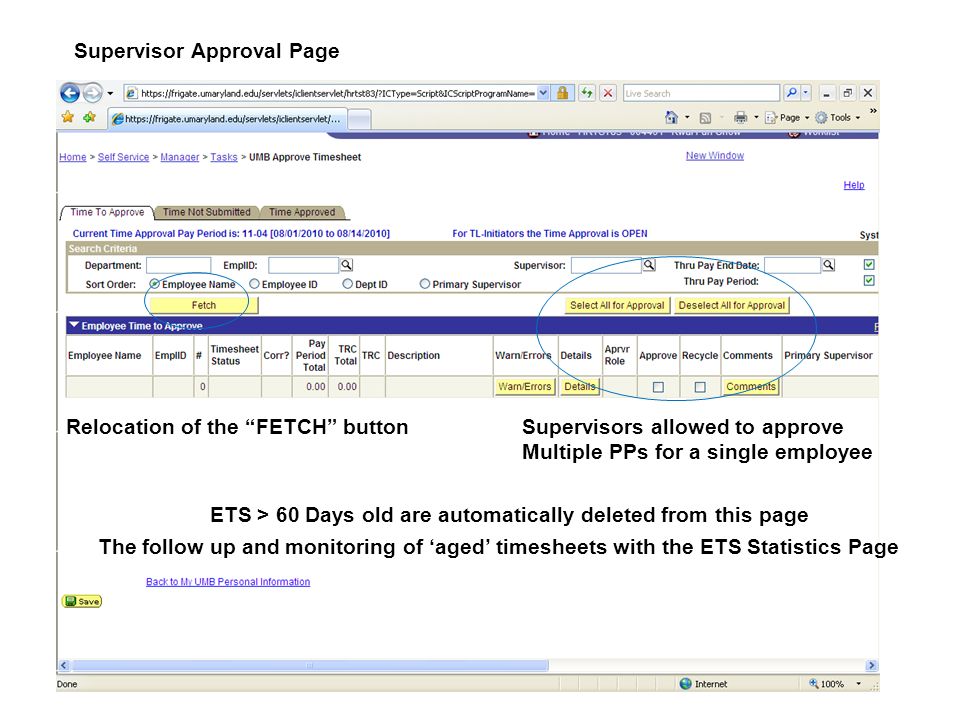Click the RSS Feeds icon
Viewport: 960px width, 720px height.
pyautogui.click(x=705, y=118)
